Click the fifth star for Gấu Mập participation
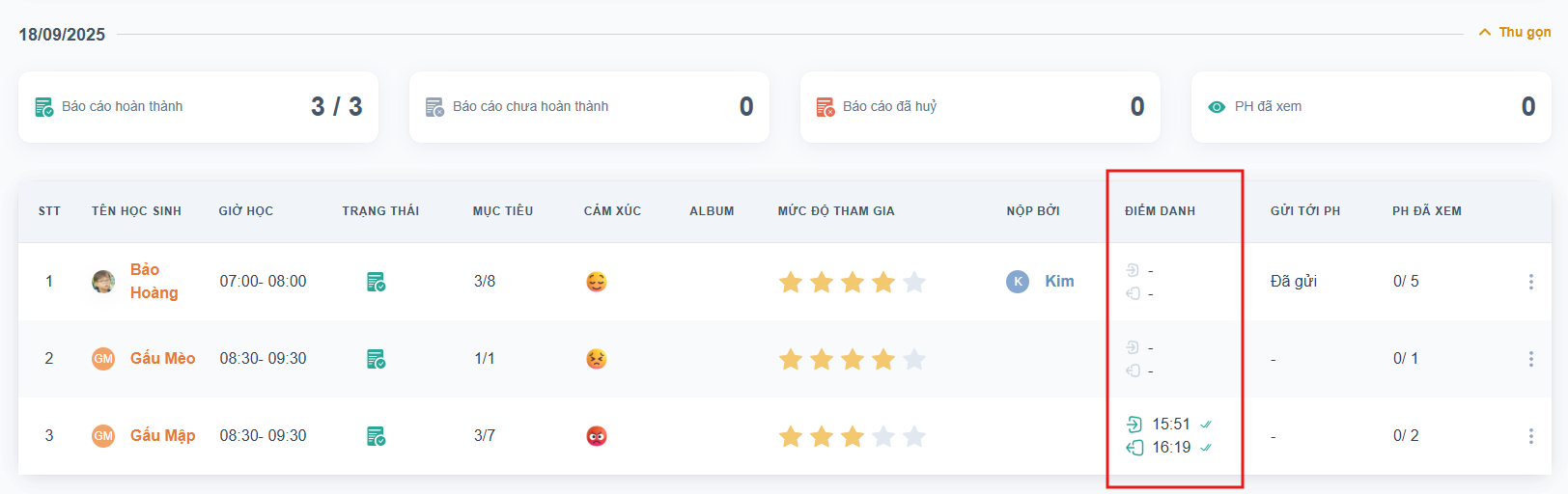The height and width of the screenshot is (494, 1568). 914,437
